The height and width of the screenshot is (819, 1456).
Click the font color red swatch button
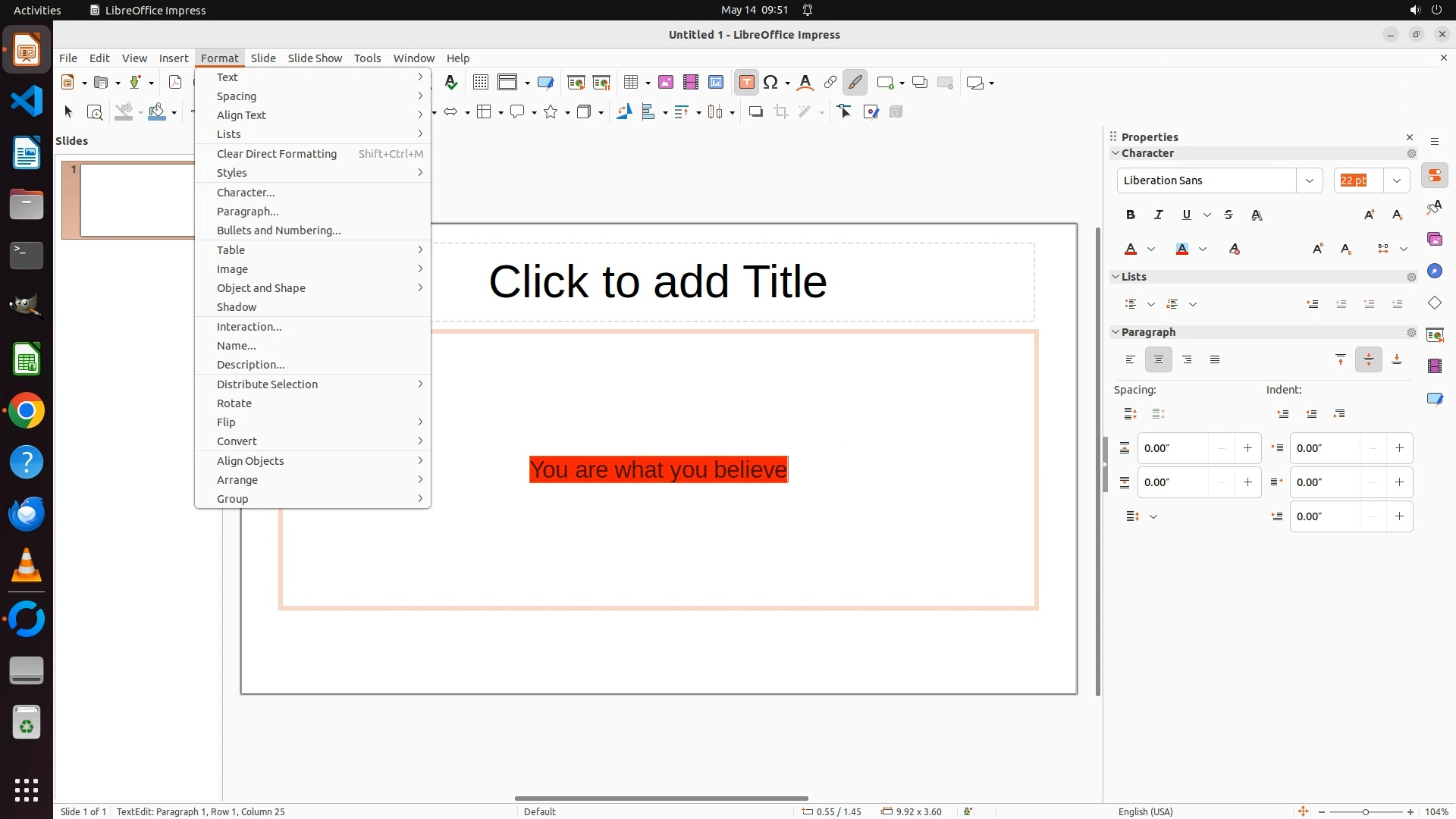[x=1131, y=249]
